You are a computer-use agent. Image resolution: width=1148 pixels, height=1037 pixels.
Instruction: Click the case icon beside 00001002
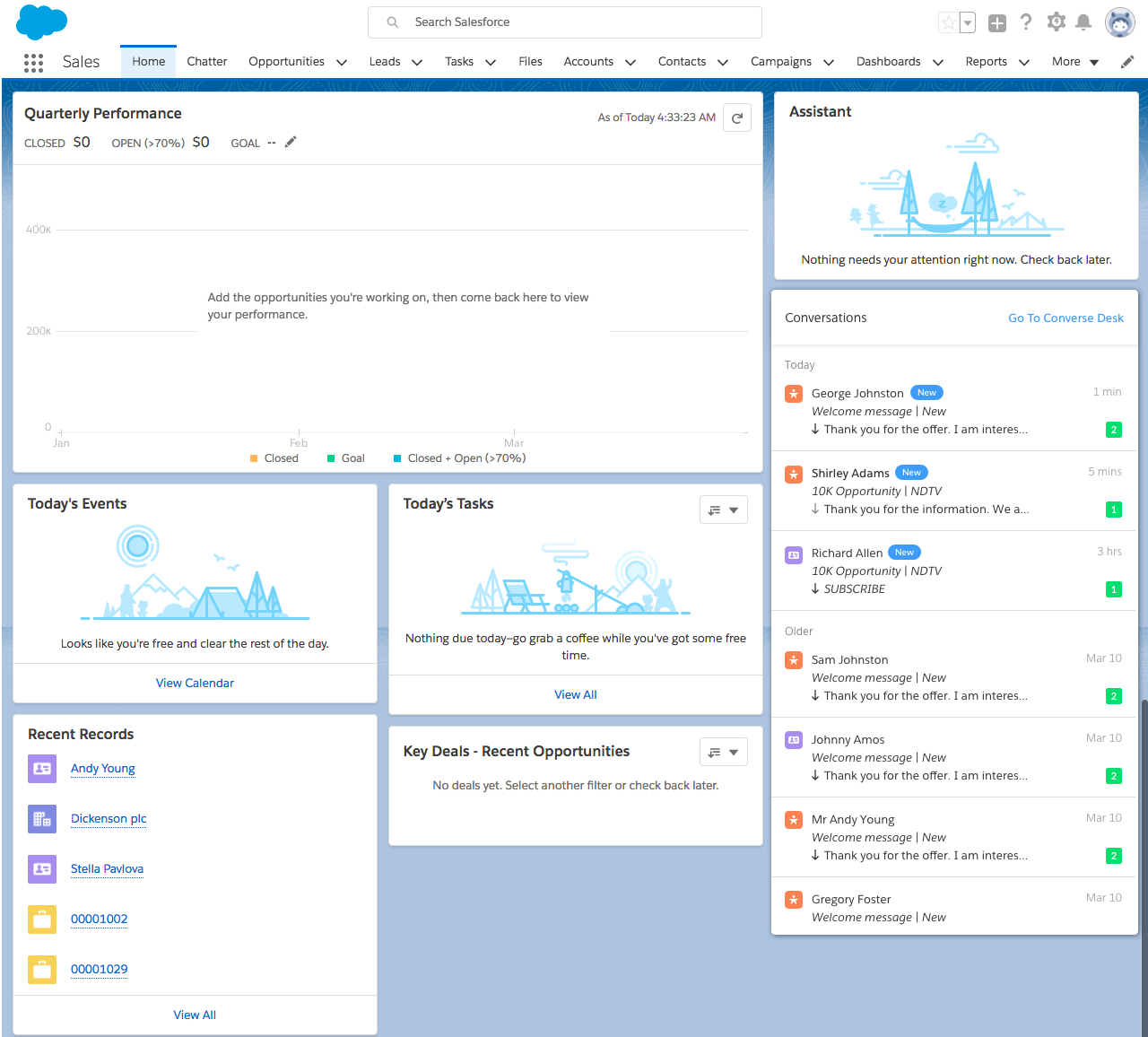coord(42,919)
